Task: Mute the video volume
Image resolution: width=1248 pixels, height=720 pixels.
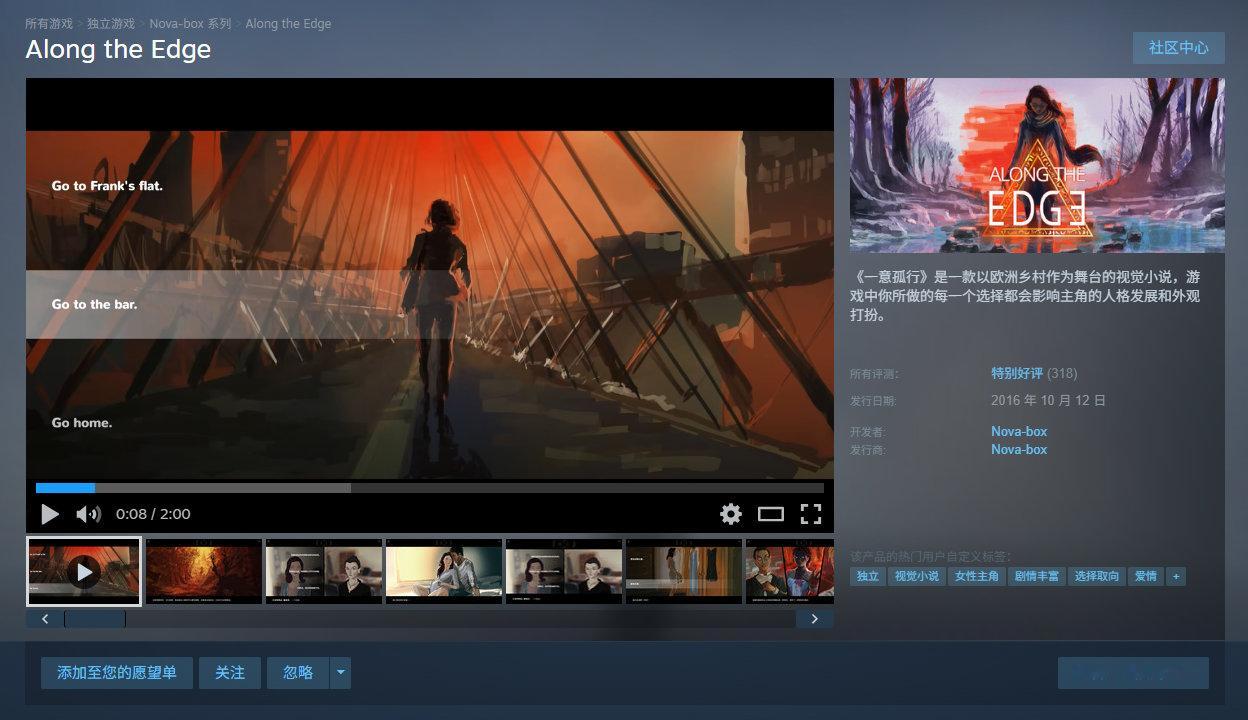Action: coord(89,514)
